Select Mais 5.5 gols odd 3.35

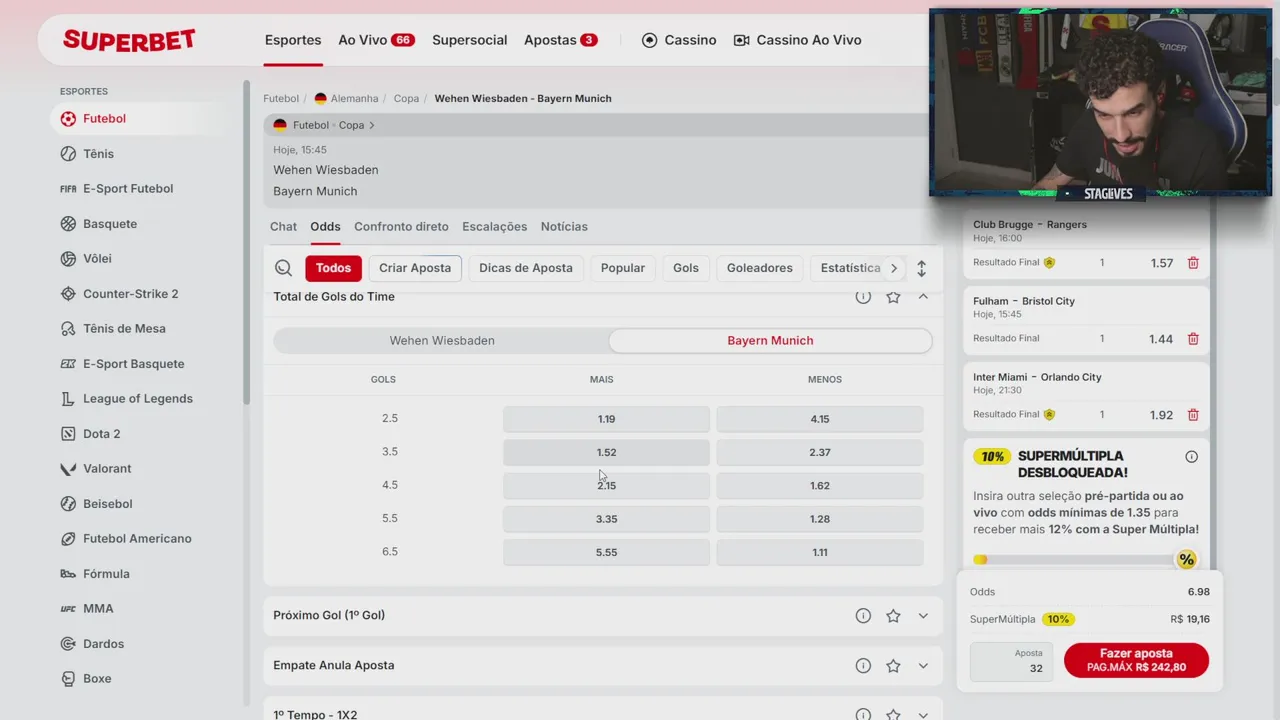(x=606, y=519)
